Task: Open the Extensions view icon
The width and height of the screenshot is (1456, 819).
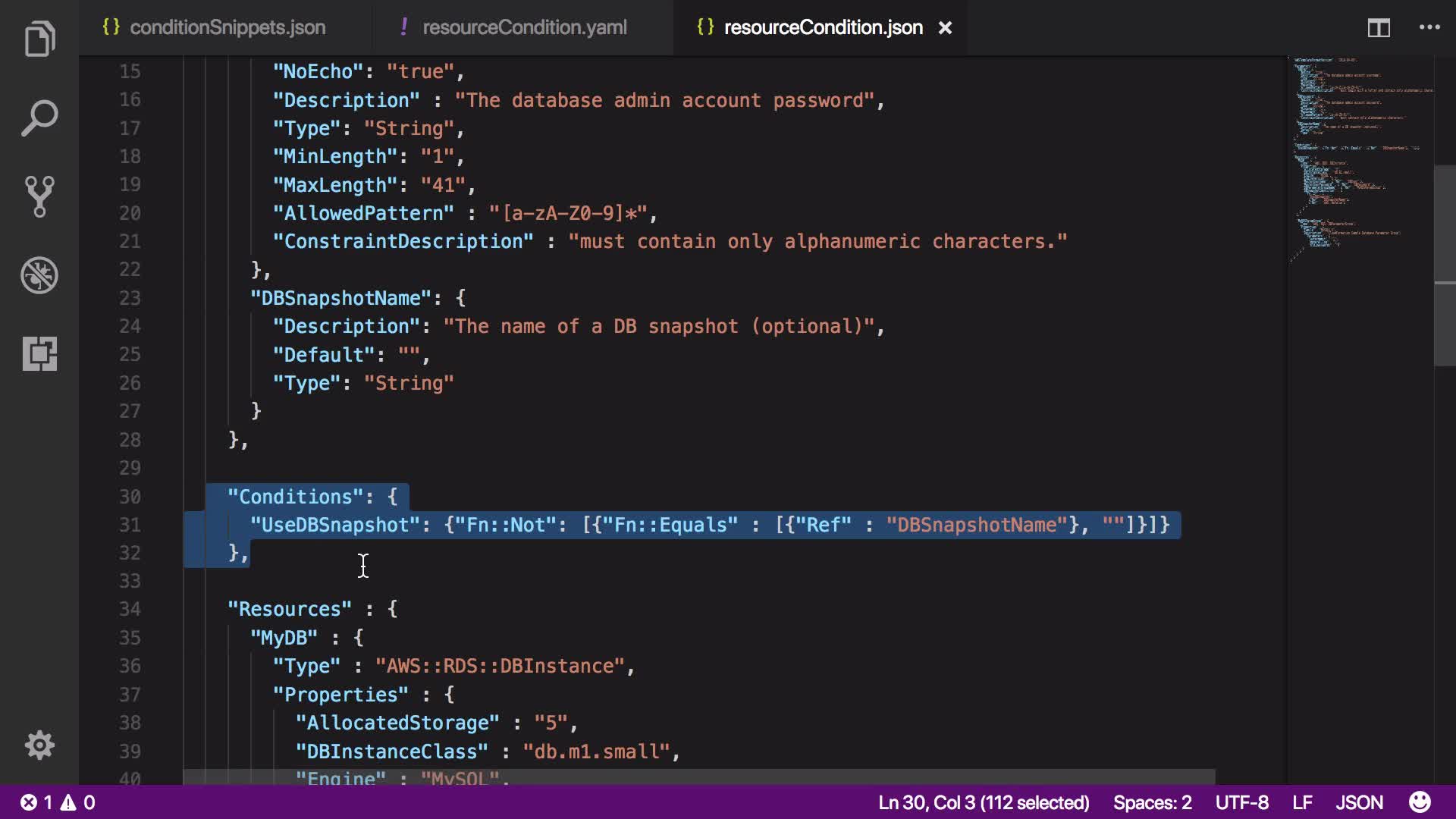Action: 39,353
